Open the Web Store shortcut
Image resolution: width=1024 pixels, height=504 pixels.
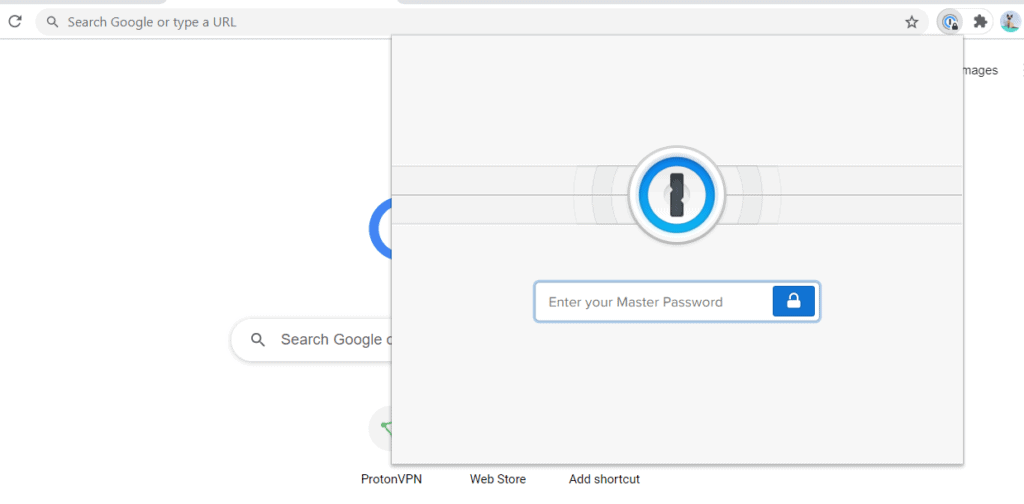tap(498, 479)
